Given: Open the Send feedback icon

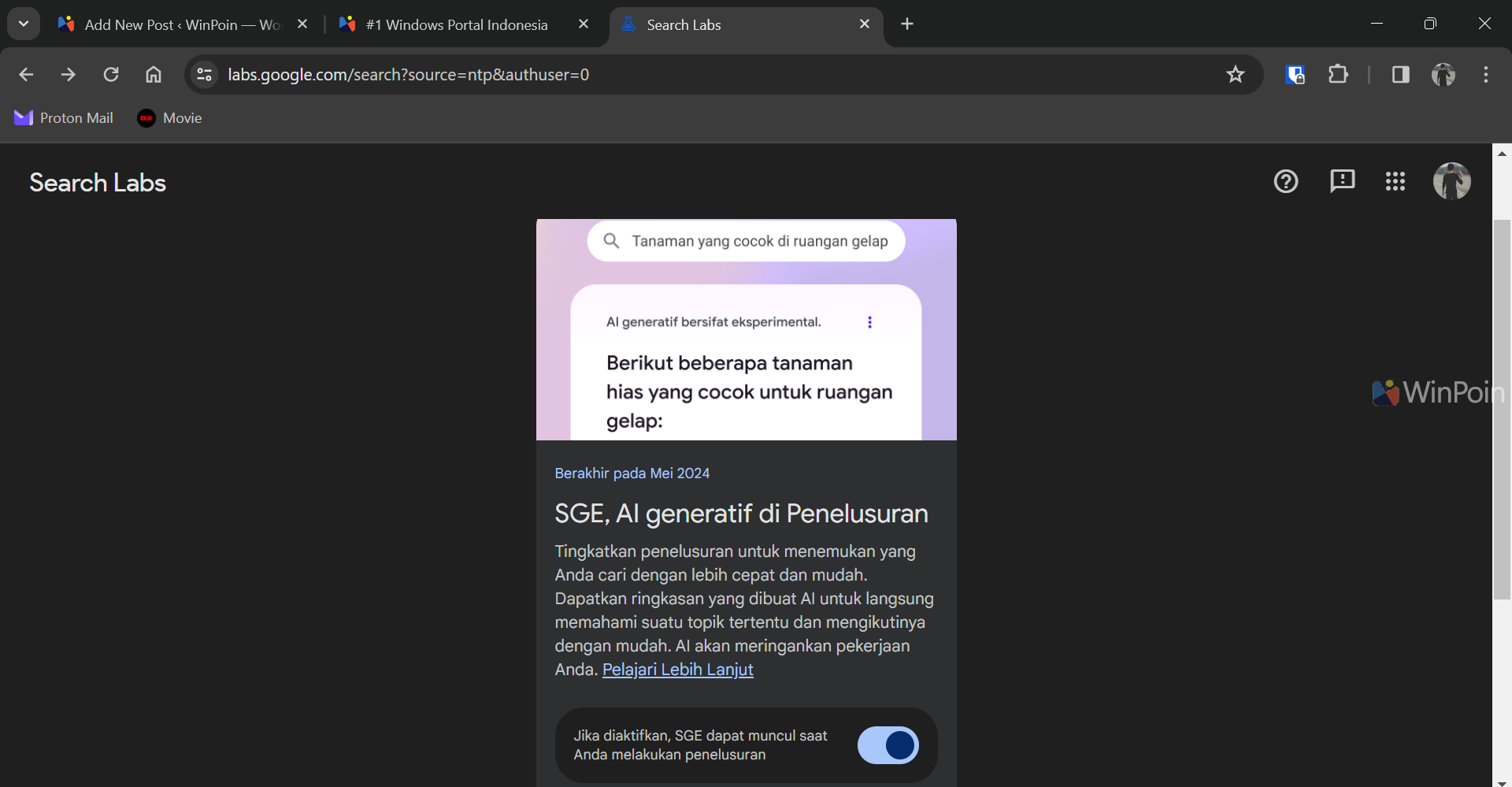Looking at the screenshot, I should pyautogui.click(x=1342, y=182).
